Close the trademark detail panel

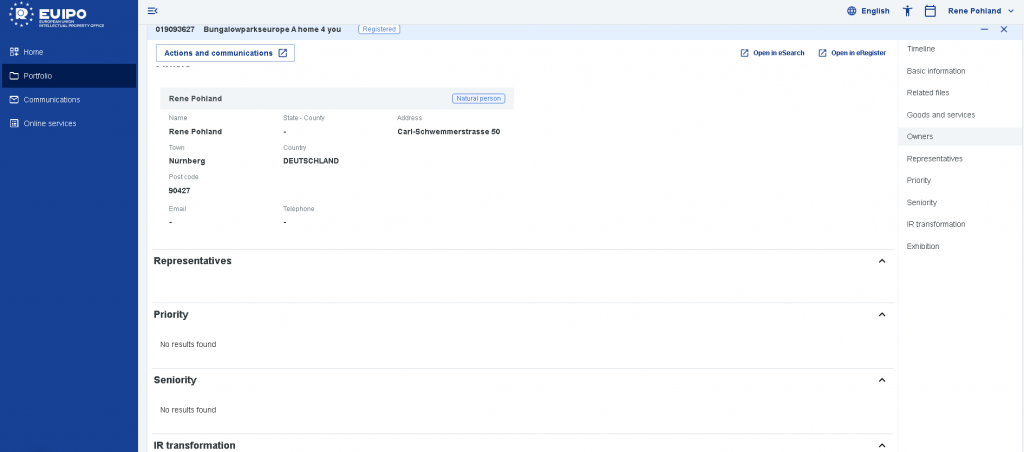1004,29
